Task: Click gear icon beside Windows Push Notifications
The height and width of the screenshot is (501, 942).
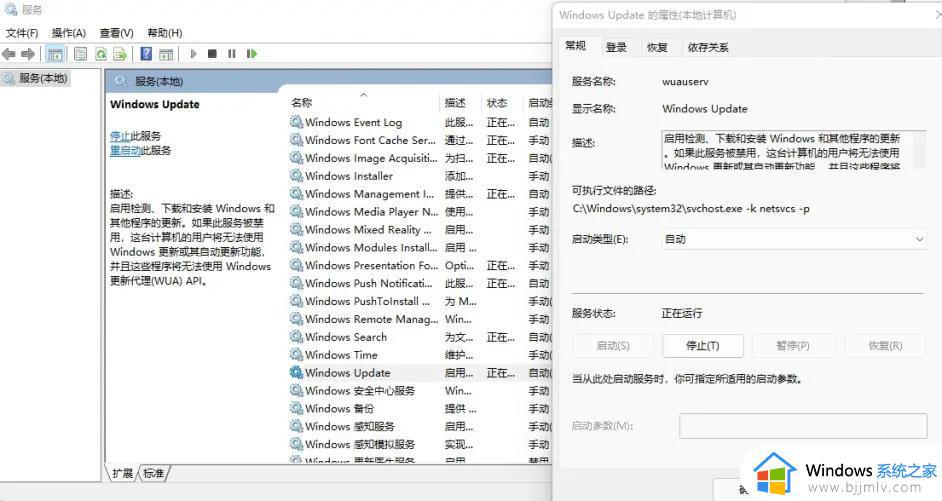Action: pyautogui.click(x=296, y=283)
